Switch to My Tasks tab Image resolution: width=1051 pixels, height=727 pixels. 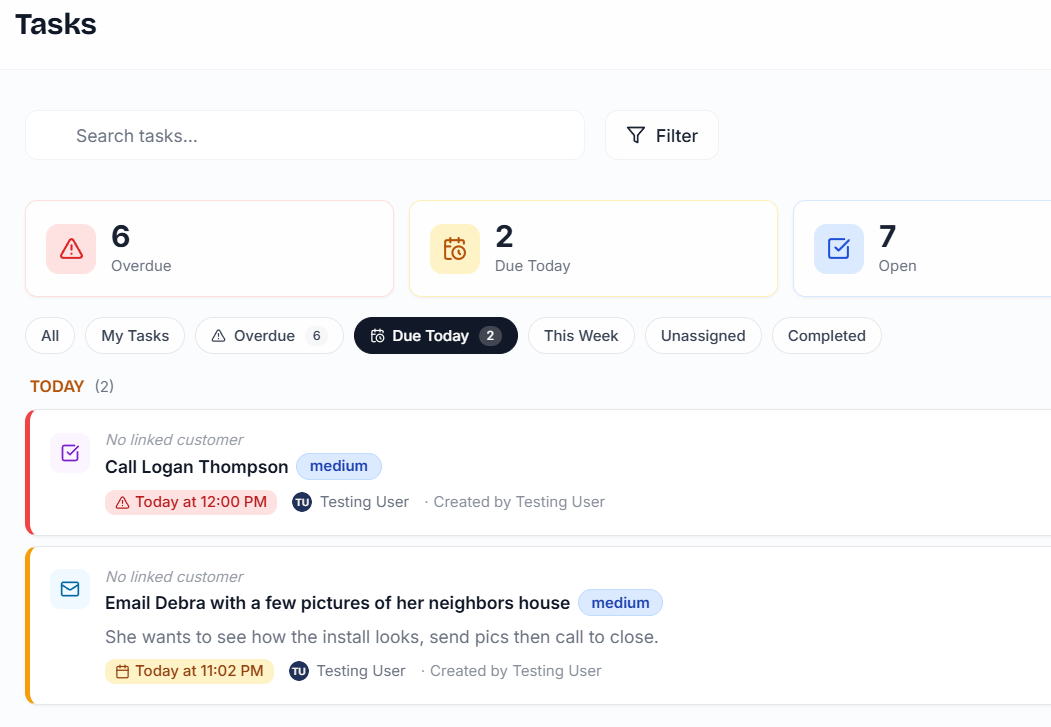[x=135, y=336]
